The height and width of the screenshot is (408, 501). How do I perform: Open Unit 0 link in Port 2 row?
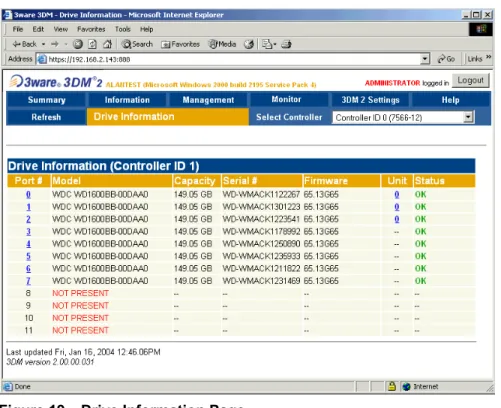click(397, 219)
